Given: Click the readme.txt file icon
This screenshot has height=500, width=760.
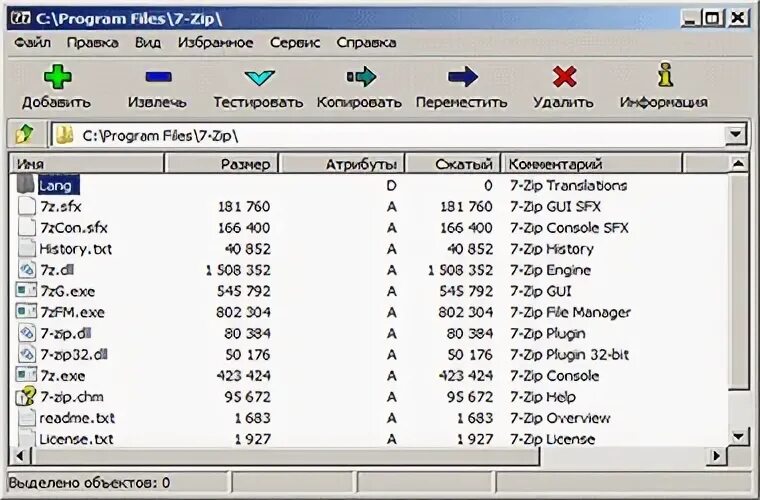Looking at the screenshot, I should tap(27, 418).
